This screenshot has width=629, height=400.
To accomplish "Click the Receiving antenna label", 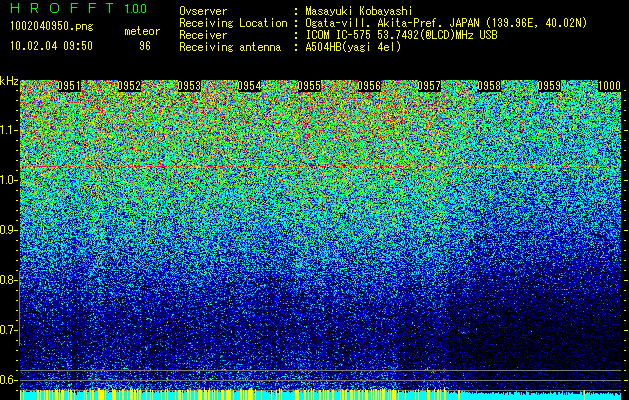I will pyautogui.click(x=230, y=47).
